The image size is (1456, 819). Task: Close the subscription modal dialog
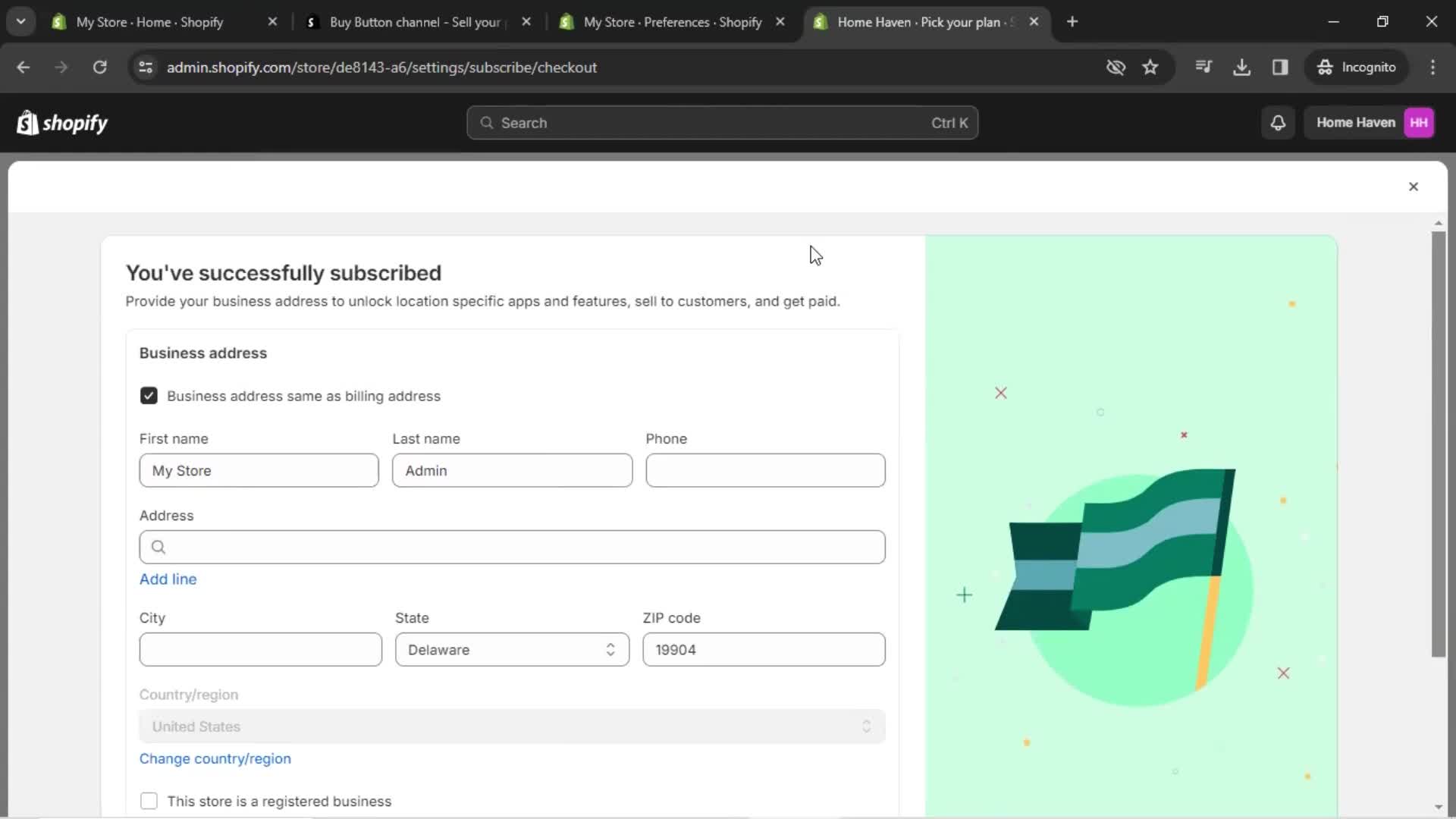(1414, 187)
